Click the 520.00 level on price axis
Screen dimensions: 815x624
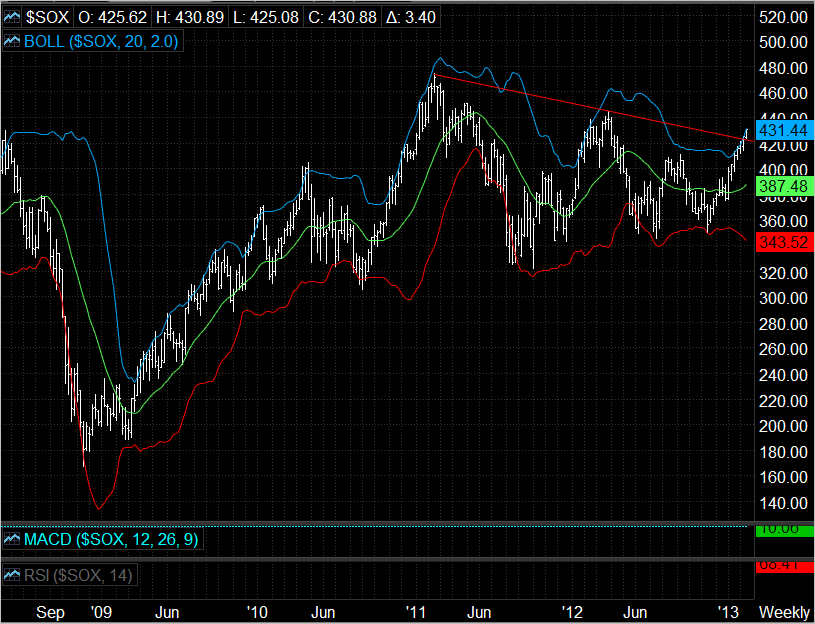click(782, 17)
